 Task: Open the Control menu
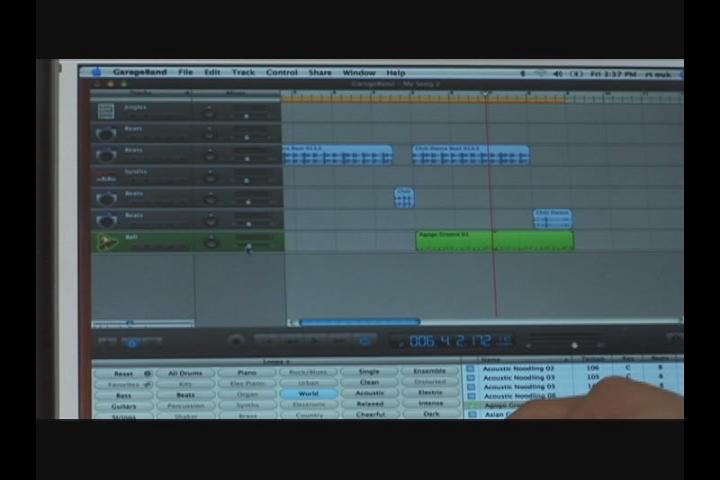281,72
